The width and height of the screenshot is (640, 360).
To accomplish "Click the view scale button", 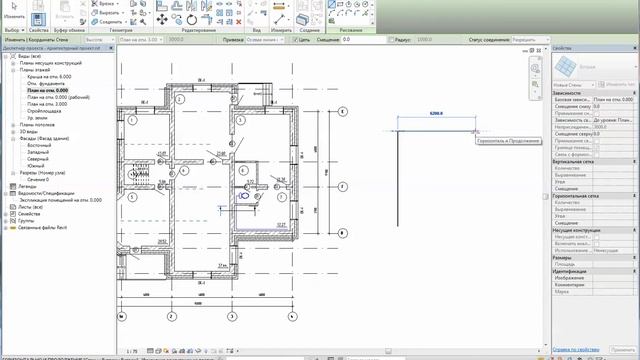I will point(132,351).
